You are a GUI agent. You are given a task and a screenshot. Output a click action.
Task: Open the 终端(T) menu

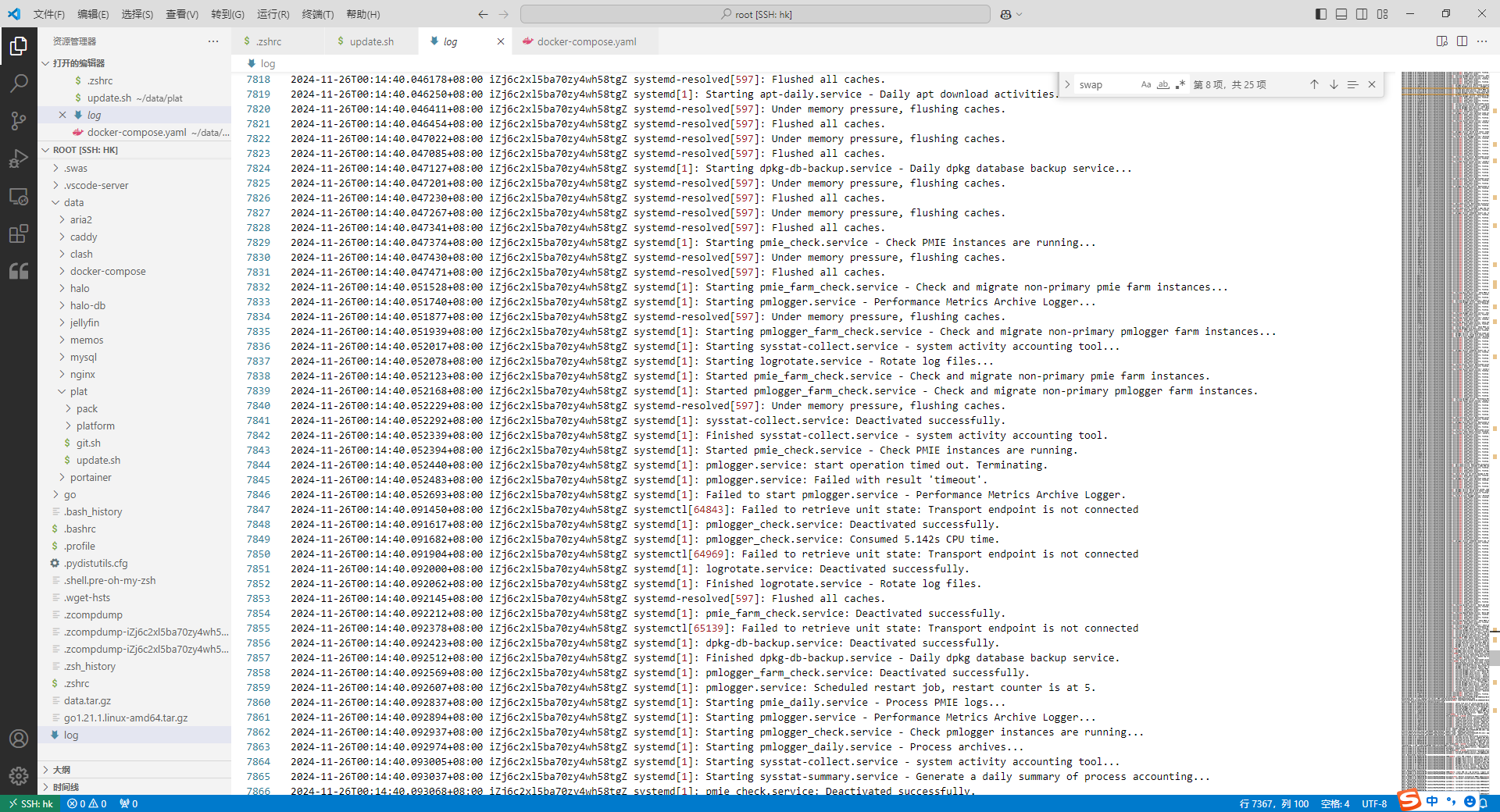click(x=317, y=14)
